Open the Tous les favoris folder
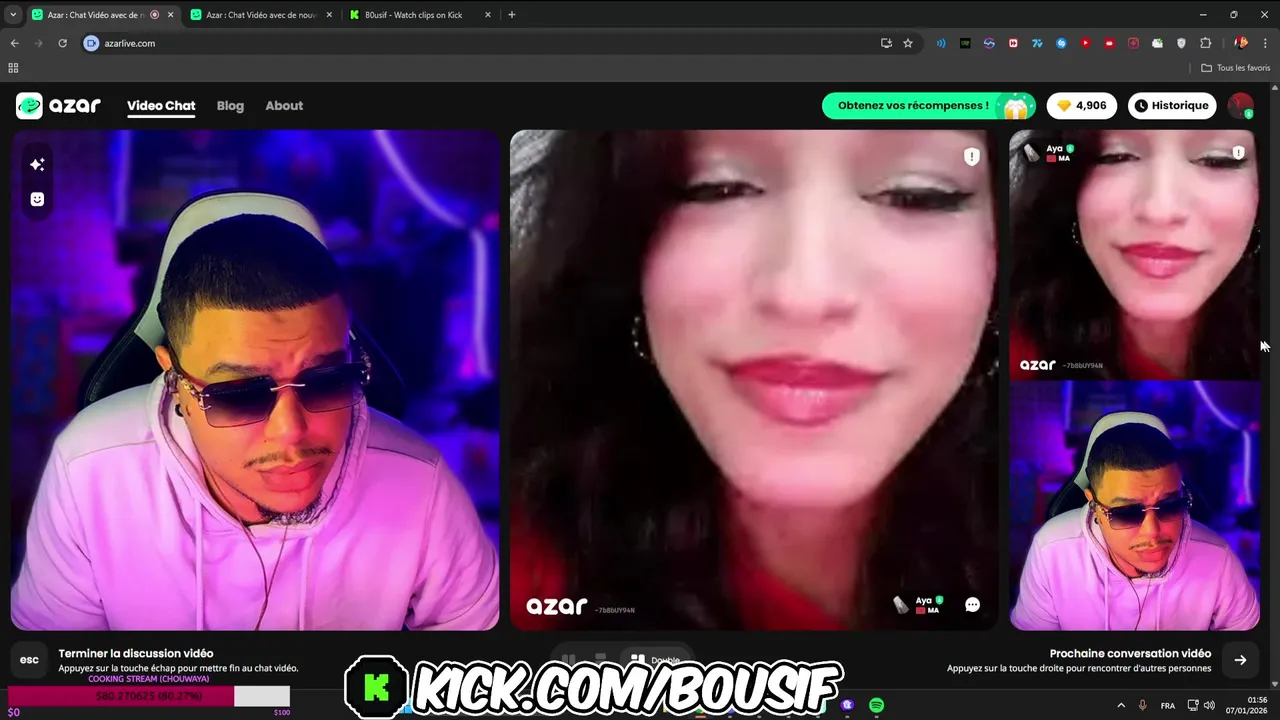This screenshot has width=1280, height=720. (x=1236, y=68)
